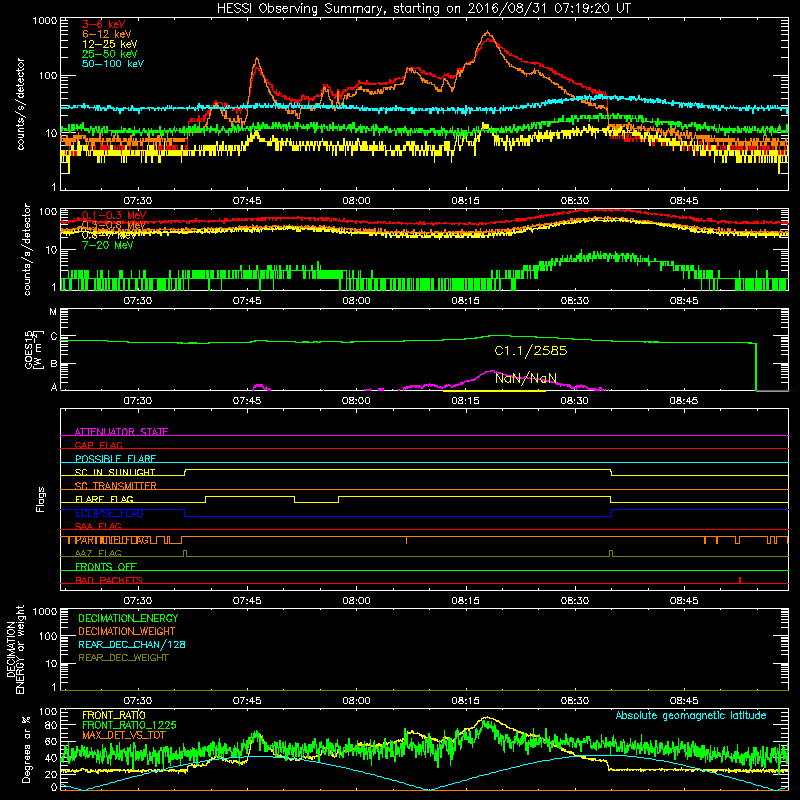Click the 7-20 MeV legend label
The image size is (800, 800).
pos(108,245)
